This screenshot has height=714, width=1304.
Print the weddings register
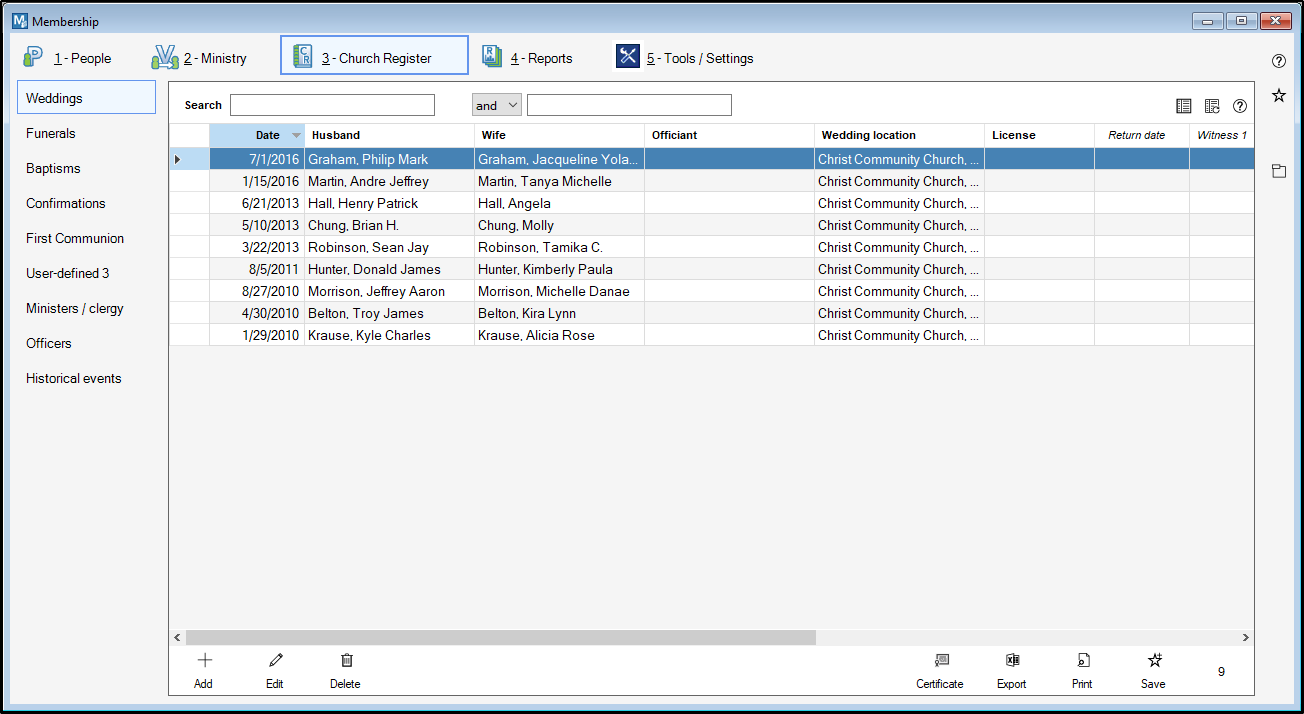[1082, 661]
